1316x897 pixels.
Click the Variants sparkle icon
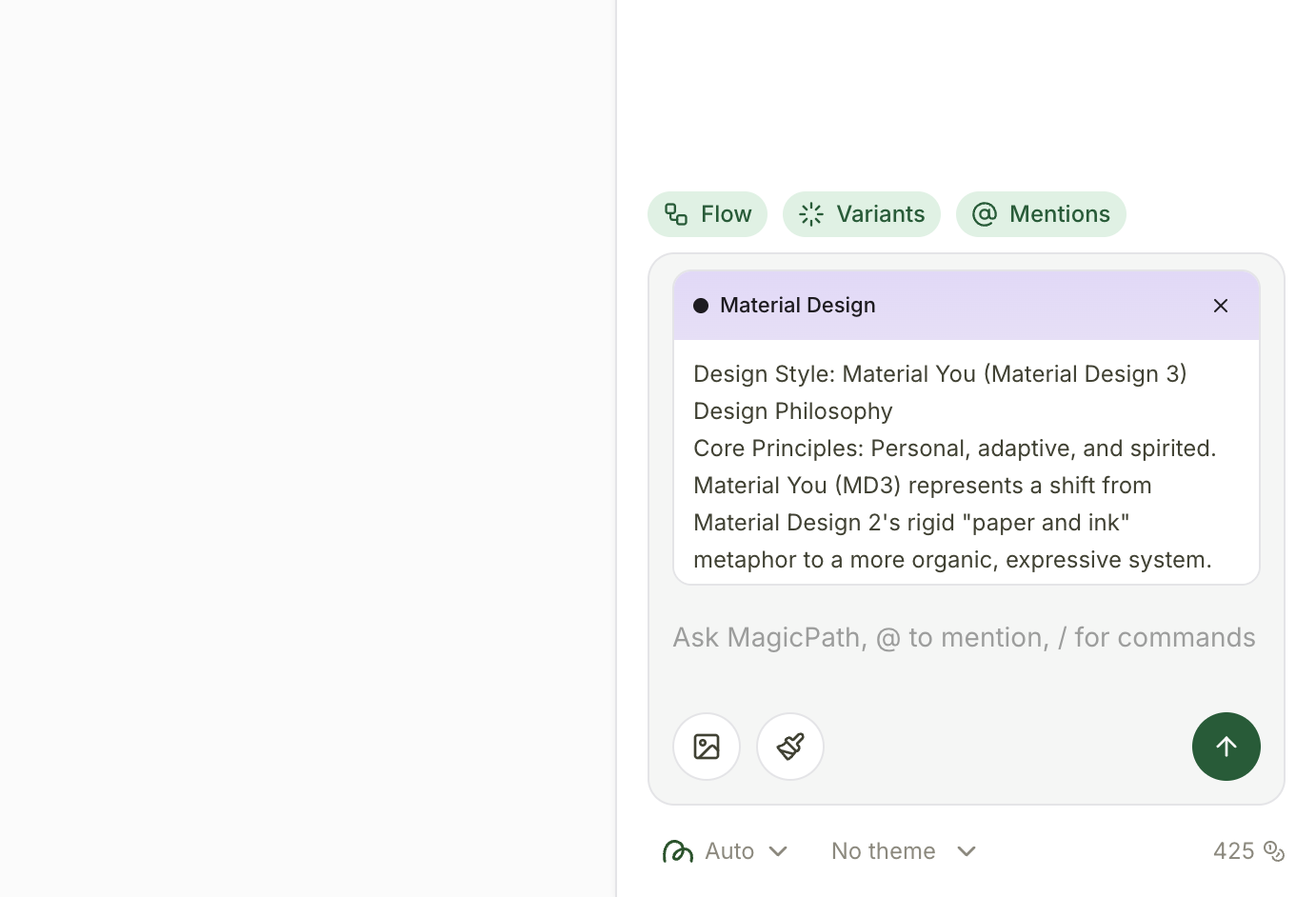click(x=811, y=214)
